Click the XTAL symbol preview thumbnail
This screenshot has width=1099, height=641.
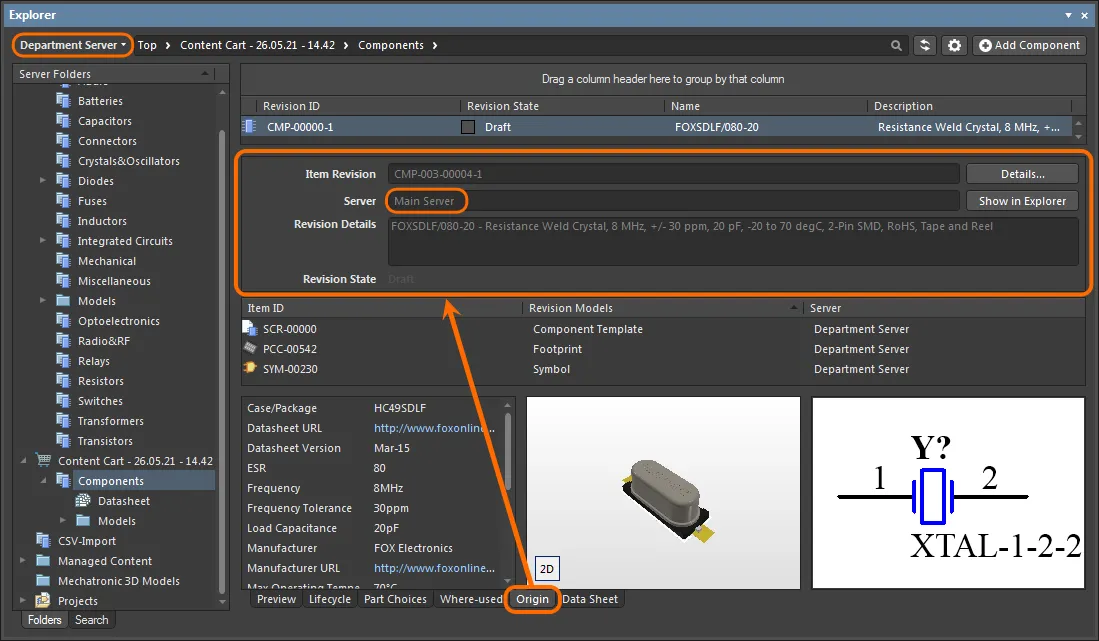948,492
